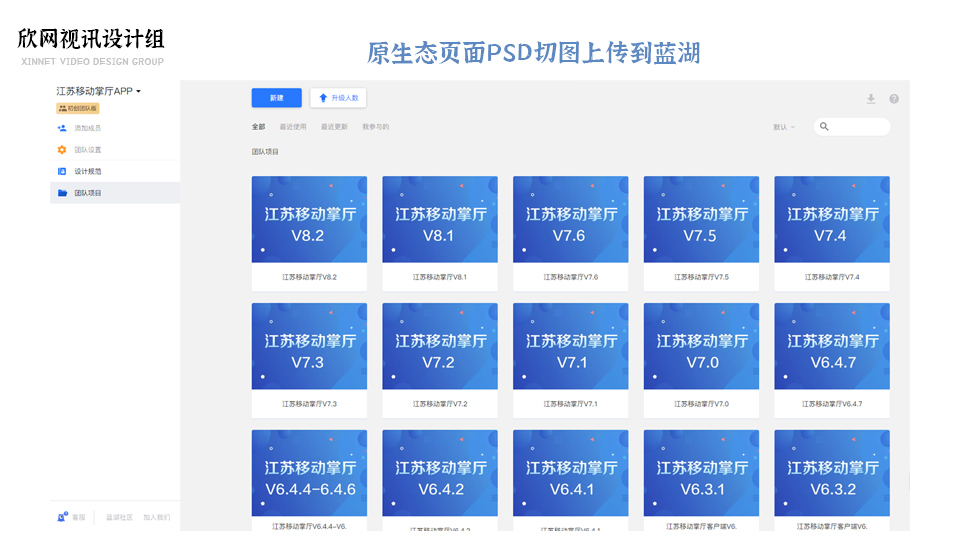Click the 加入我们 link
The height and width of the screenshot is (540, 960).
click(157, 517)
